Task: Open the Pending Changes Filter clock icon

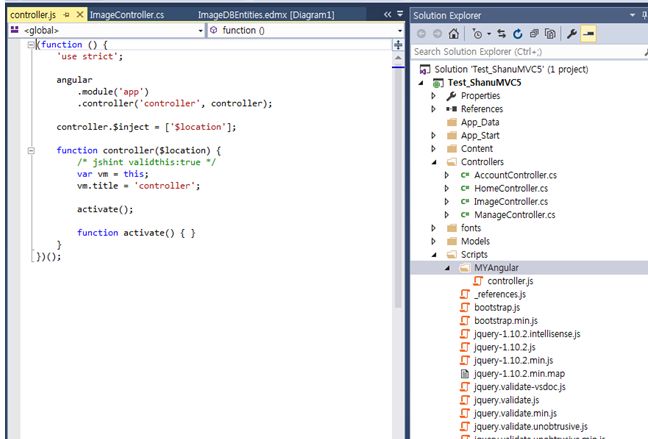Action: (x=477, y=34)
